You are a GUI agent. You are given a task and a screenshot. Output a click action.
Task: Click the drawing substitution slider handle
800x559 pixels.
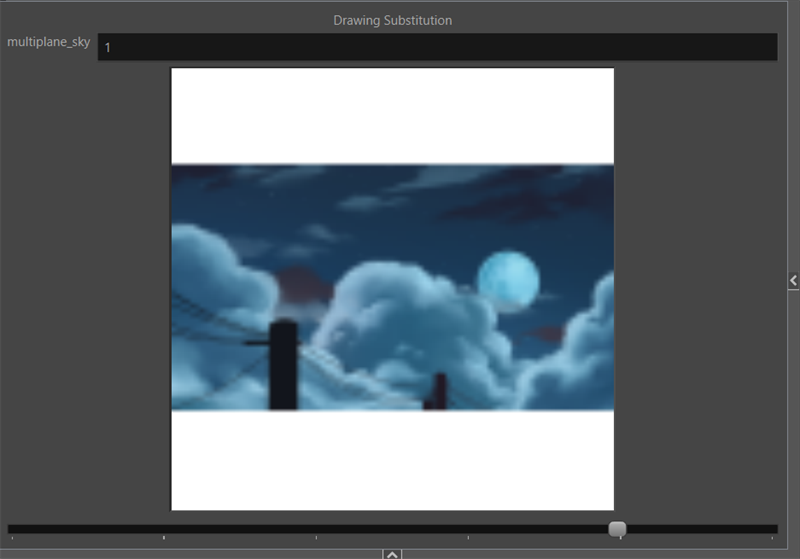click(x=617, y=528)
